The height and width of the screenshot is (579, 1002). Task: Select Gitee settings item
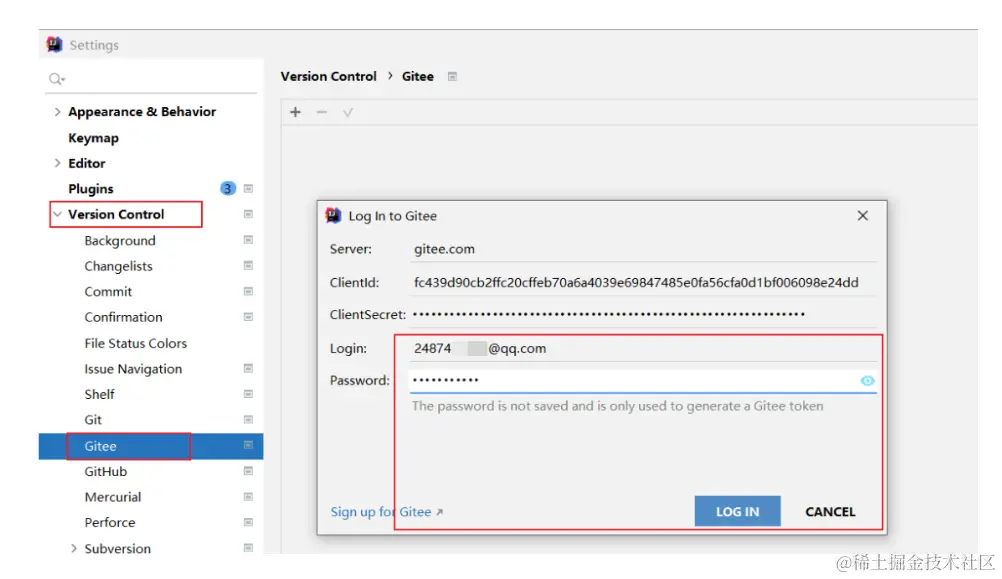click(x=100, y=446)
